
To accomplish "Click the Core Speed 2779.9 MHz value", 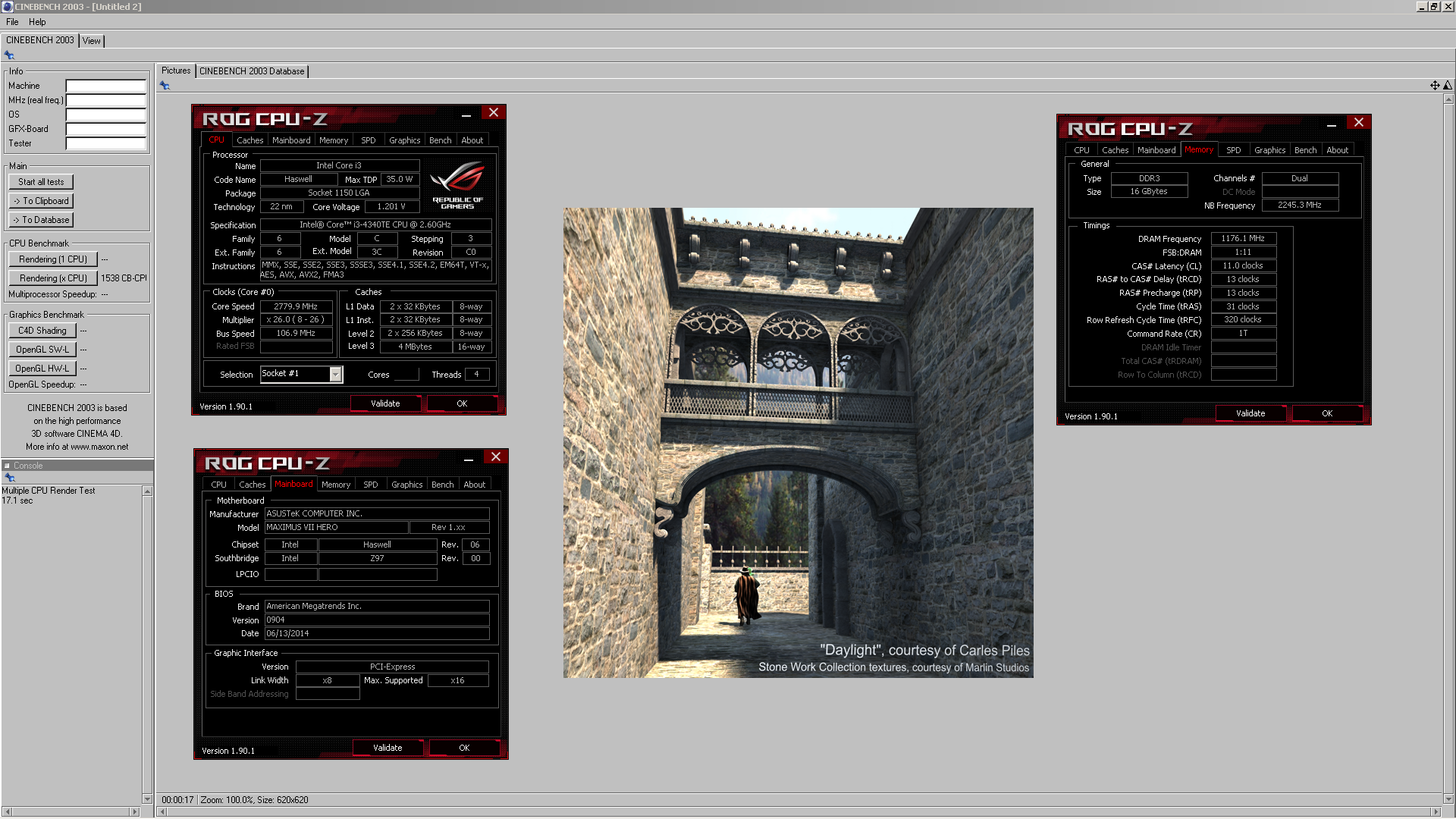I will 297,306.
